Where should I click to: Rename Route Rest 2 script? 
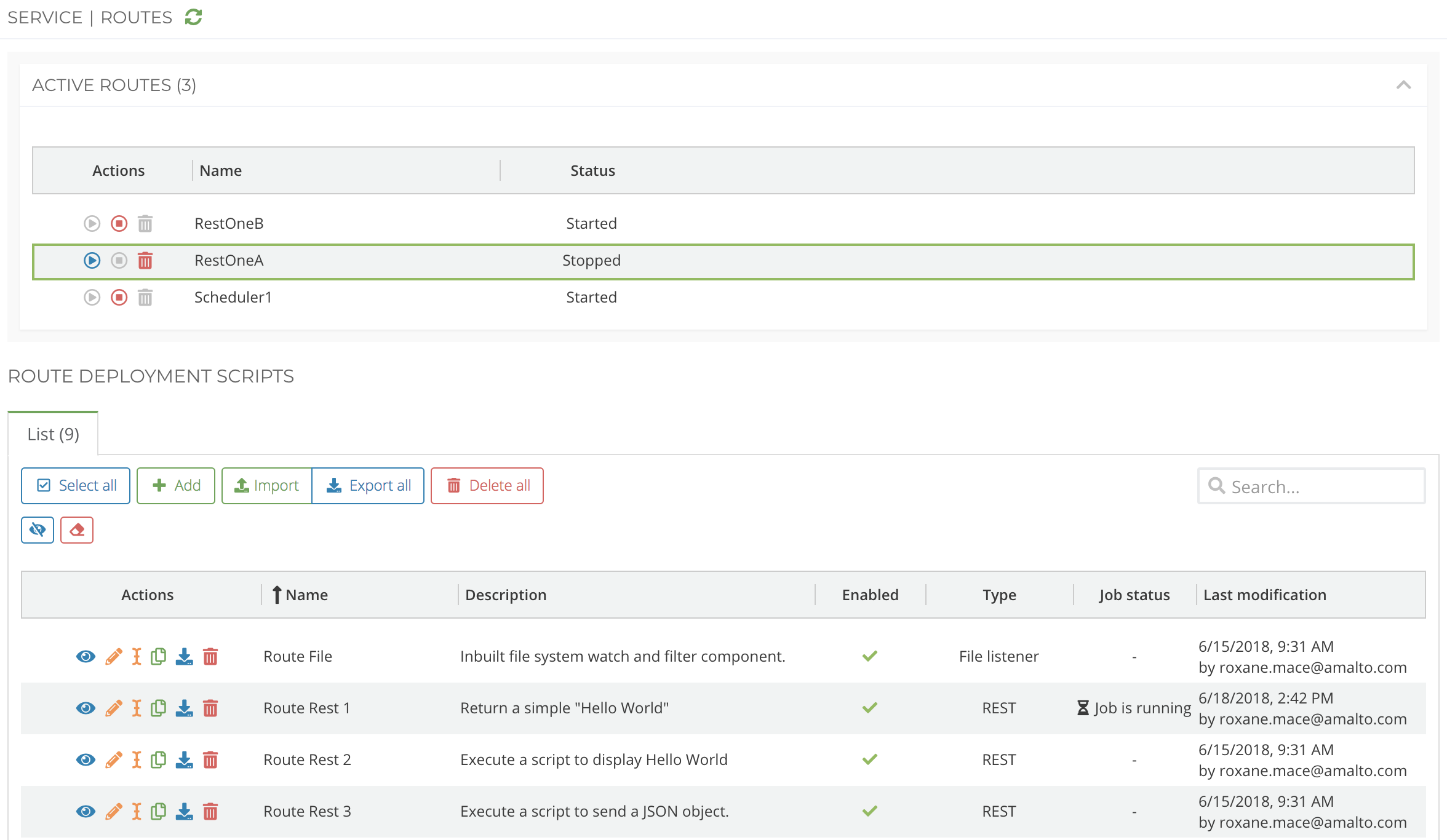(x=137, y=760)
